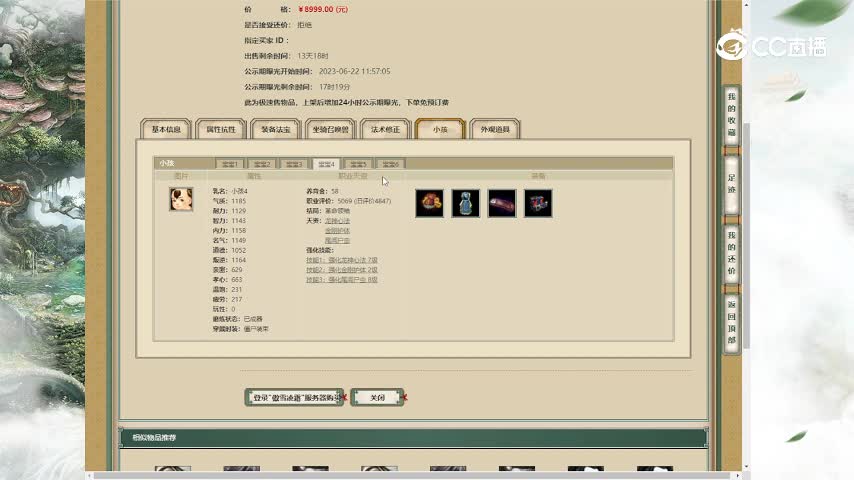This screenshot has height=480, width=854.
Task: Open the 基本信息 tab
Action: coord(166,129)
